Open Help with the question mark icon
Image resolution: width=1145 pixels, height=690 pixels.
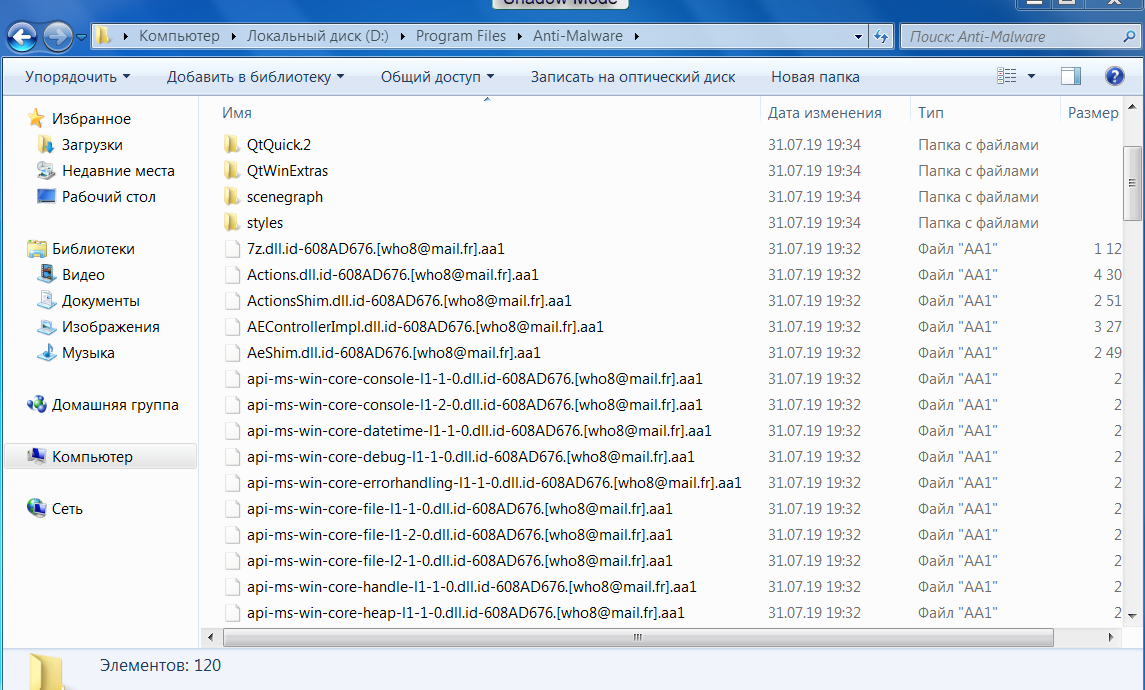(x=1114, y=76)
